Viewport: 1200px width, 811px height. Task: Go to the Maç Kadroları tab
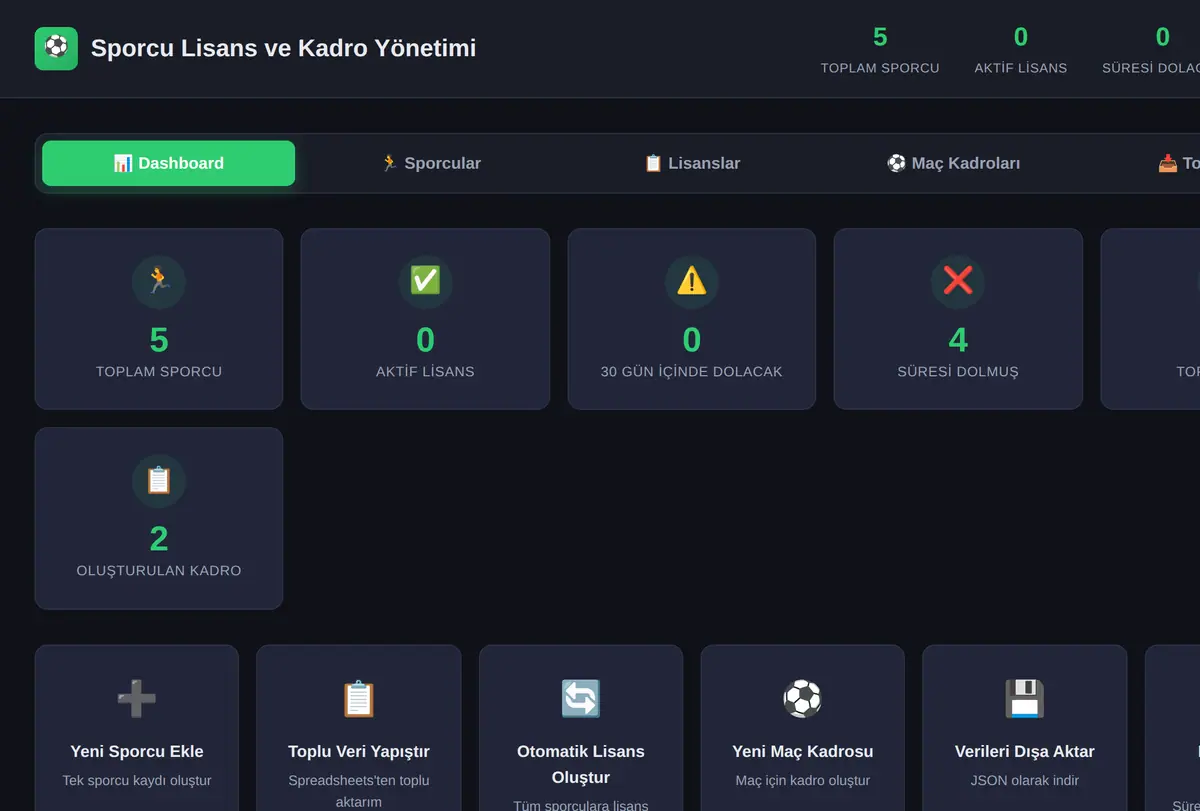954,163
